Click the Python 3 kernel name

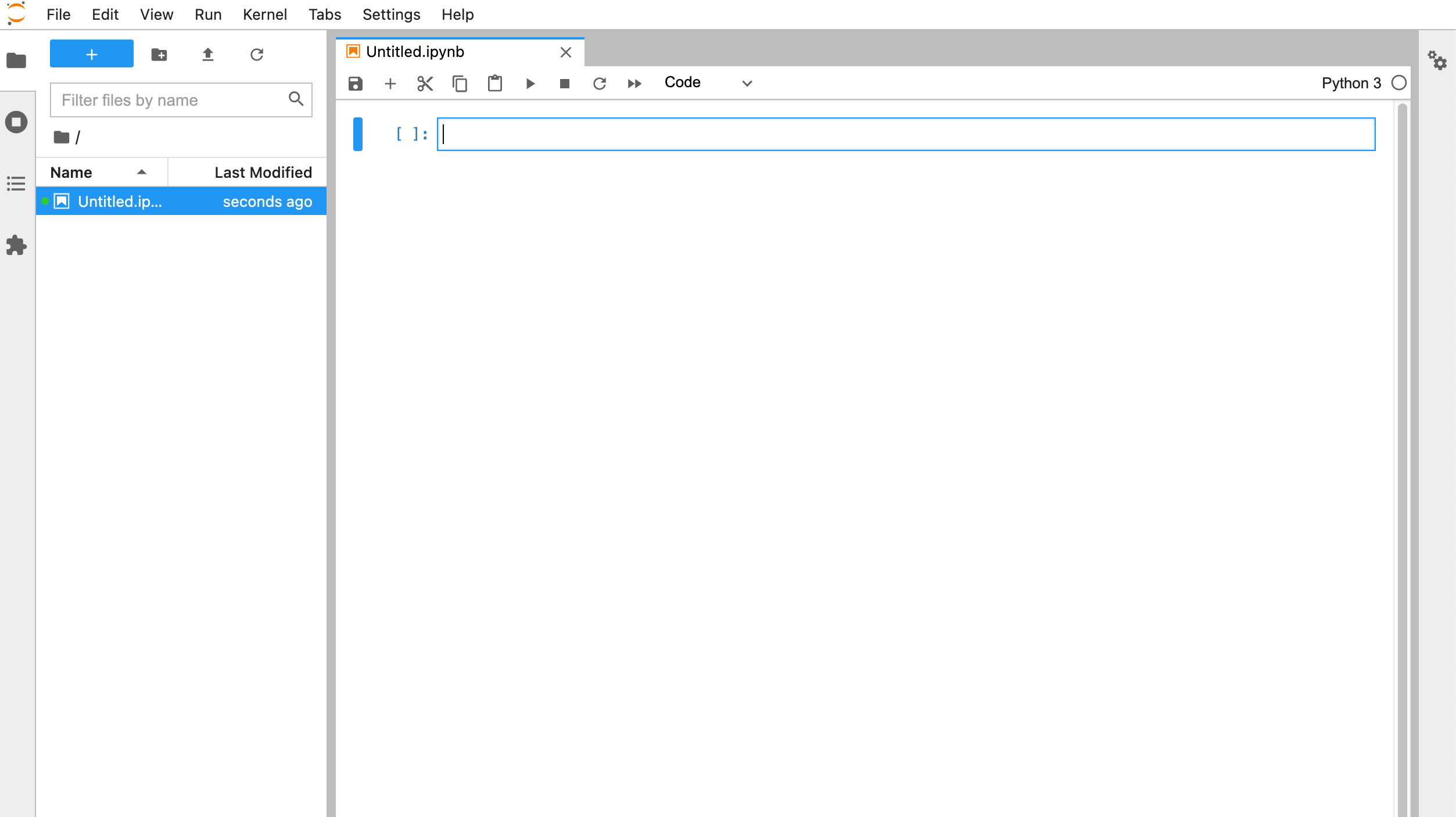[x=1351, y=83]
